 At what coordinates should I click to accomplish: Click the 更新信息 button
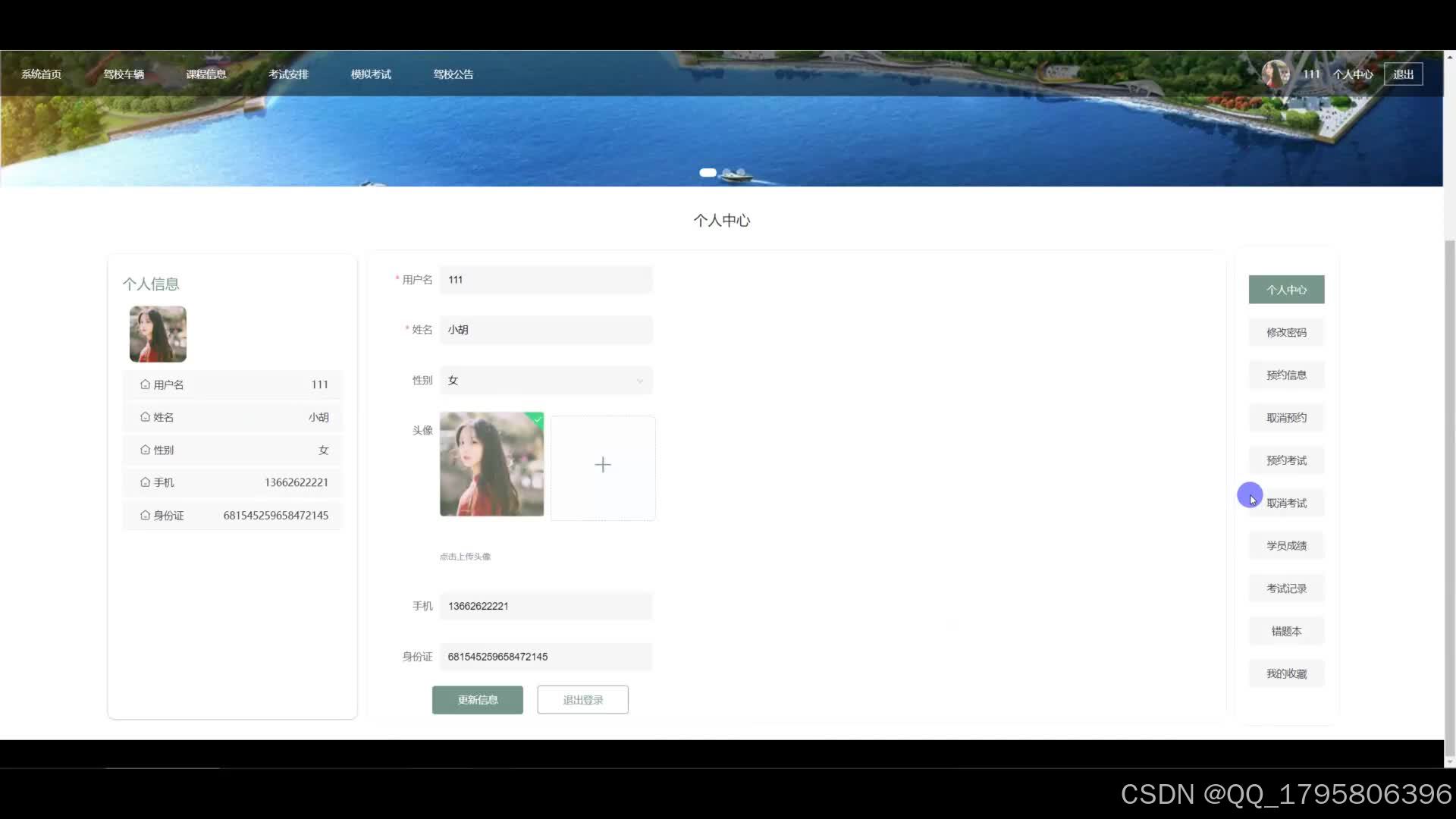pos(478,700)
